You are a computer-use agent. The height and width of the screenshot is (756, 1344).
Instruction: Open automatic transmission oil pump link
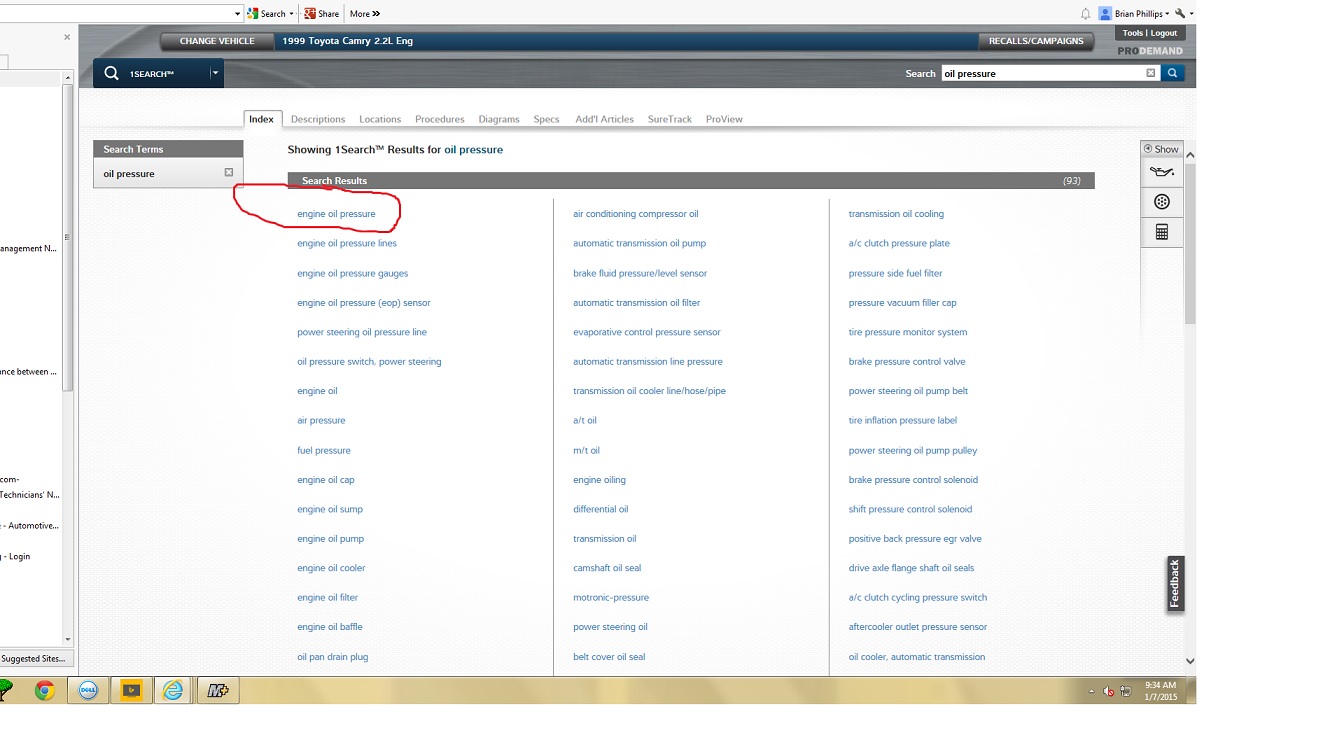tap(639, 243)
